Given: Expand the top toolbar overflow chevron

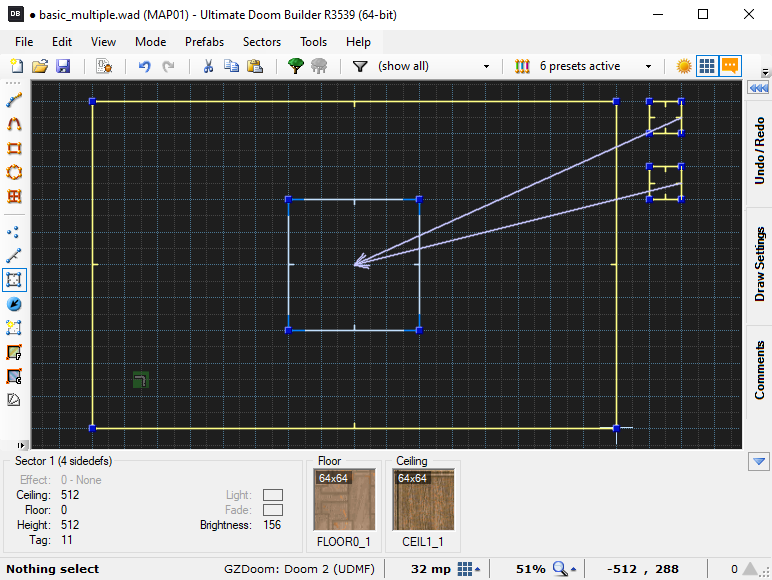Looking at the screenshot, I should [765, 72].
